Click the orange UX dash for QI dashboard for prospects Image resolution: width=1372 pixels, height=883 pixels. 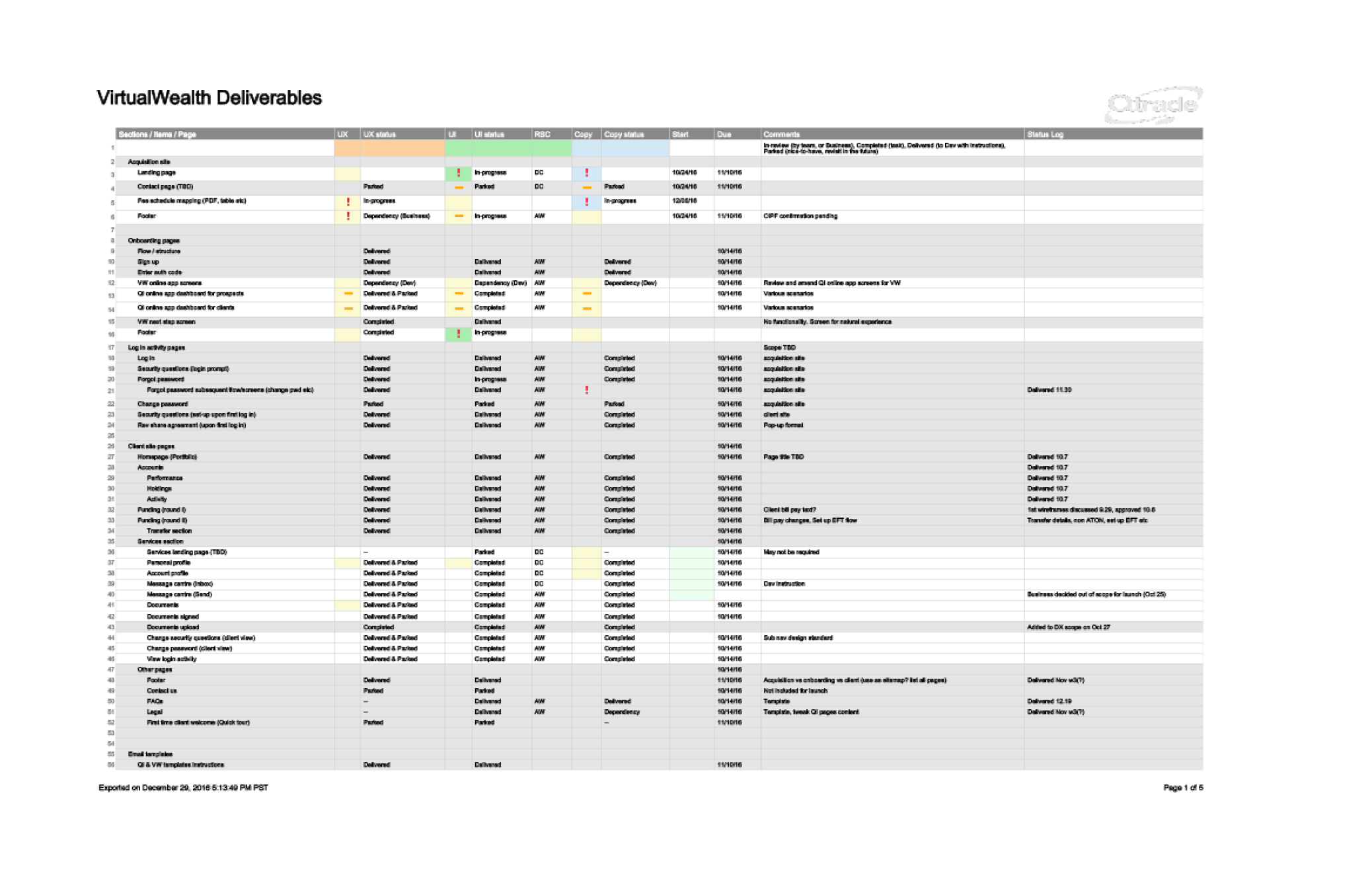pos(348,293)
